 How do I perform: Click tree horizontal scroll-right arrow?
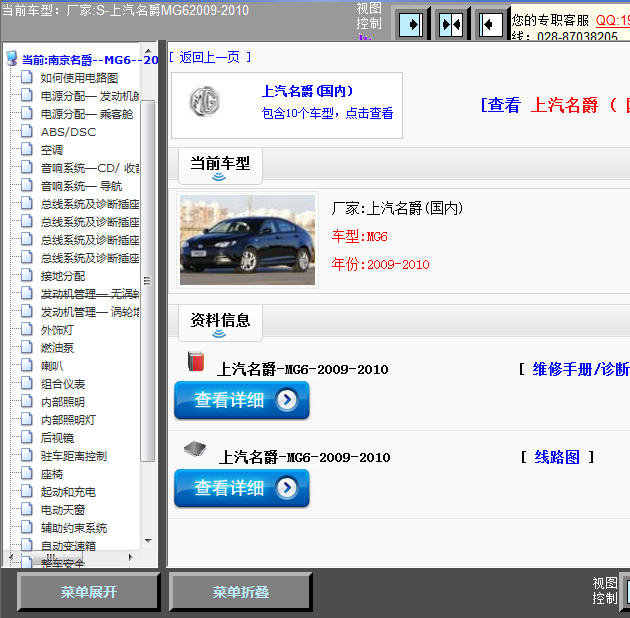(130, 557)
